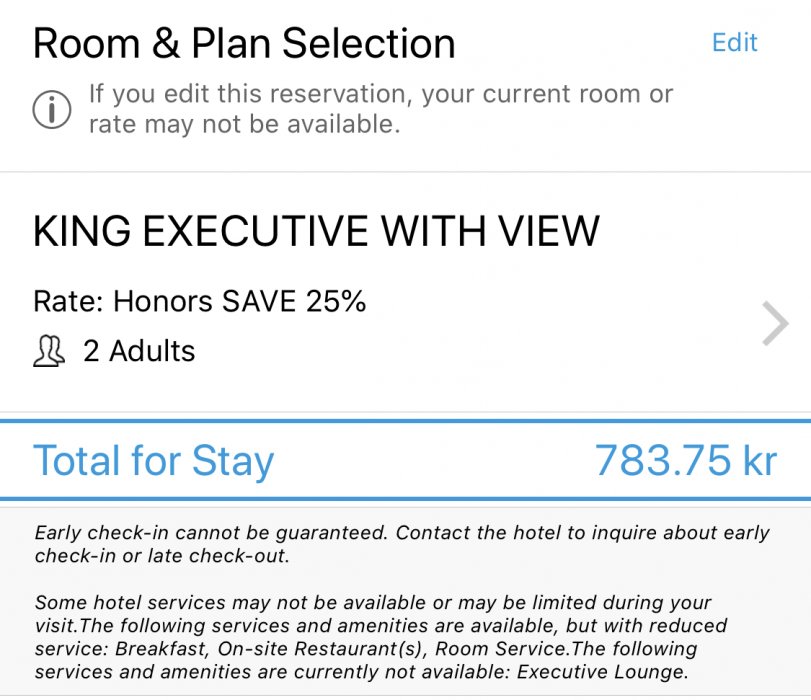Click the 2 Adults label
Viewport: 811px width, 700px height.
click(139, 352)
